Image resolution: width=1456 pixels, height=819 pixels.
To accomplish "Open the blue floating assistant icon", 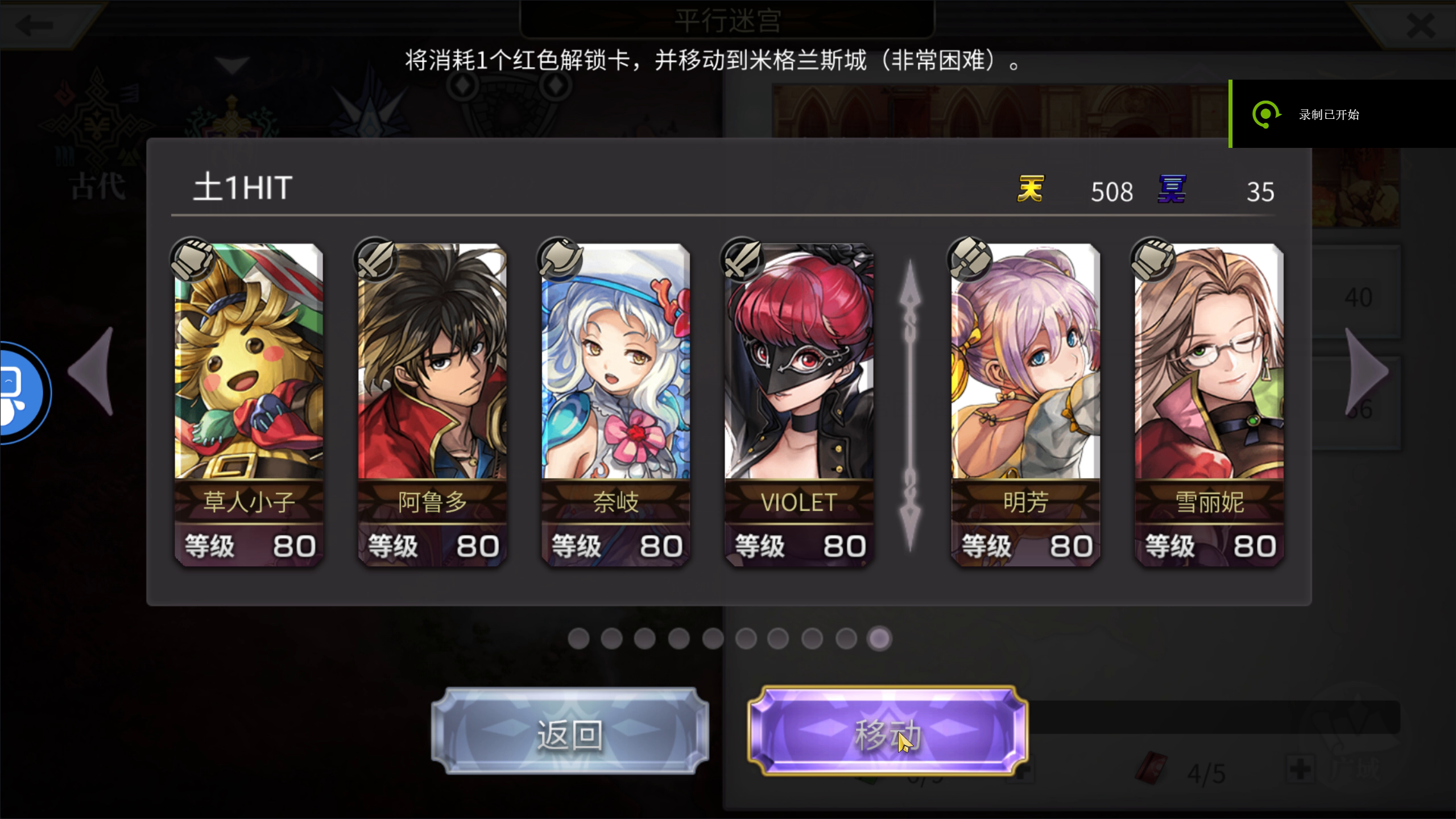I will pyautogui.click(x=23, y=392).
